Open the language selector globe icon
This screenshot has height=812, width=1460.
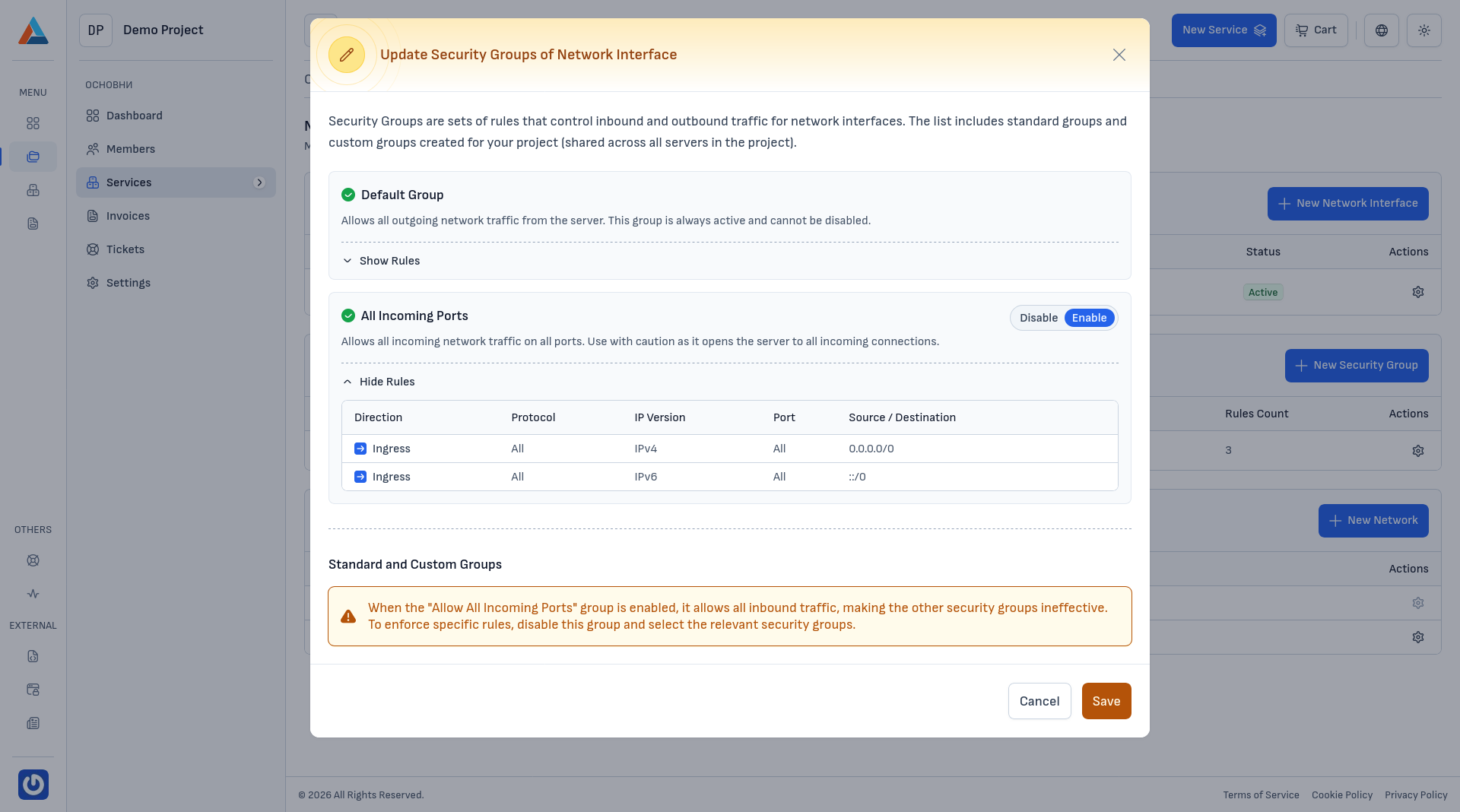[x=1381, y=30]
